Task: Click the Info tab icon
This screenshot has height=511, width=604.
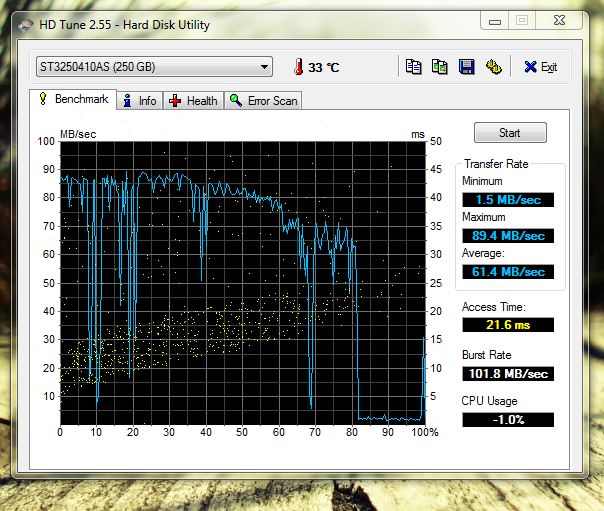Action: point(127,101)
